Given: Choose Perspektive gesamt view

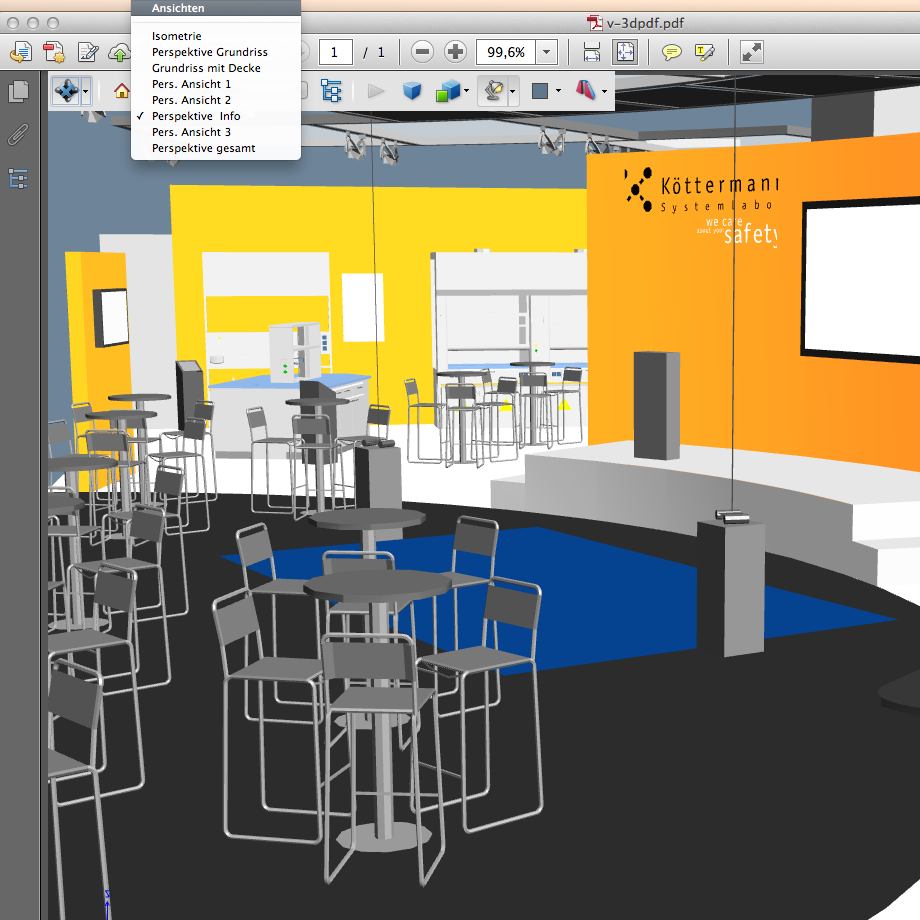Looking at the screenshot, I should point(203,148).
